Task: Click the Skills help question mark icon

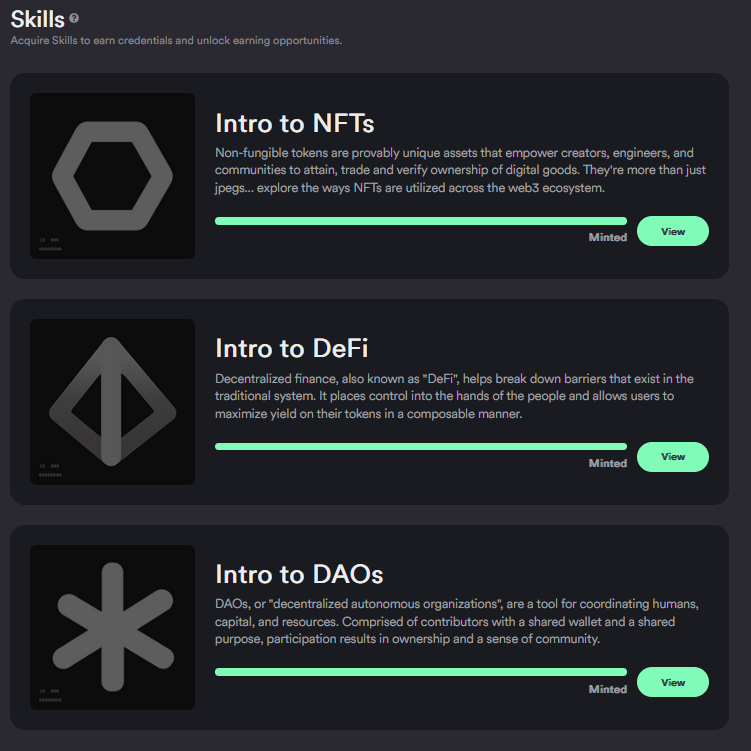Action: [74, 18]
